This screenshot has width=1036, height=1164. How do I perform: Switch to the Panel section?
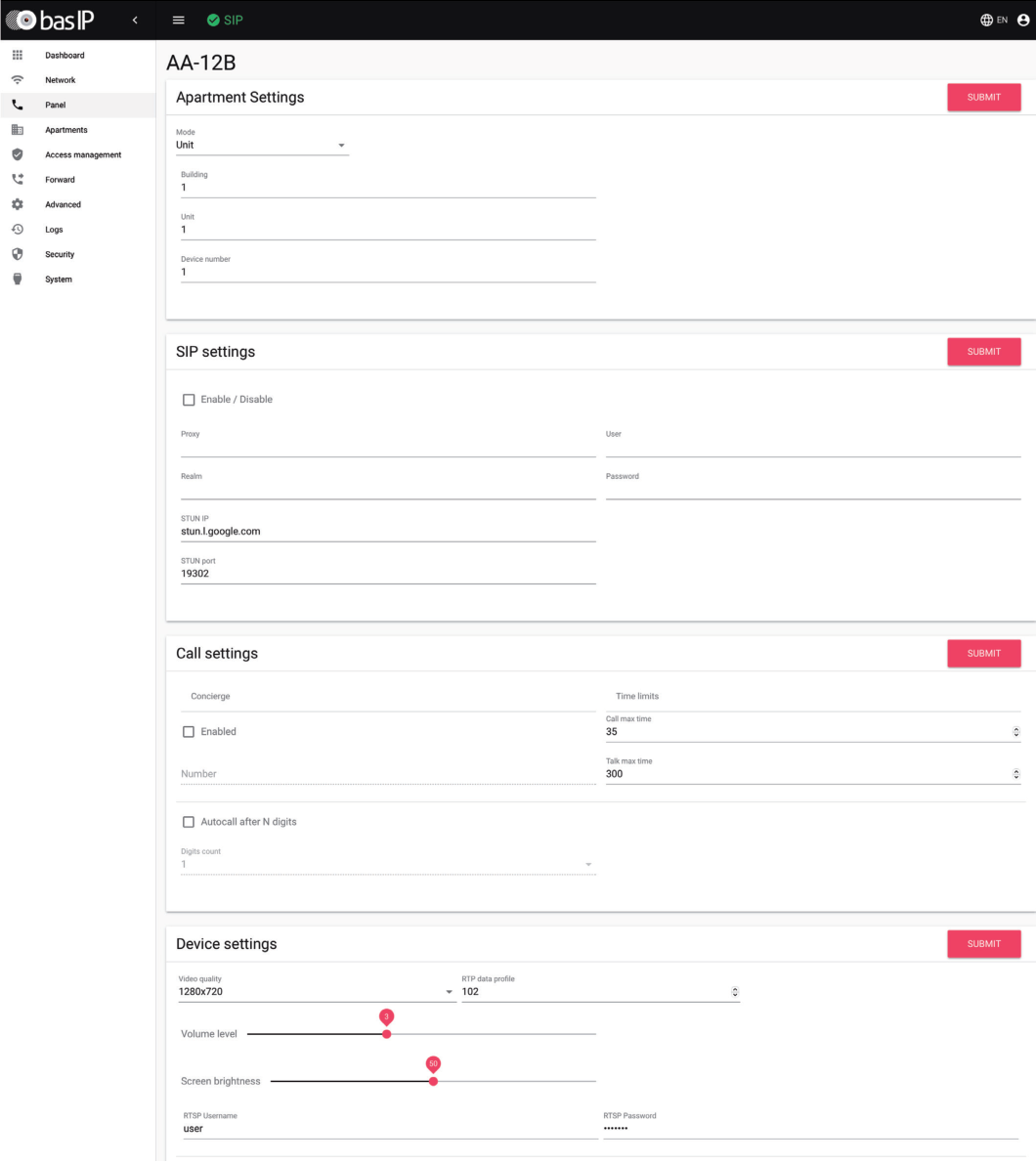56,105
